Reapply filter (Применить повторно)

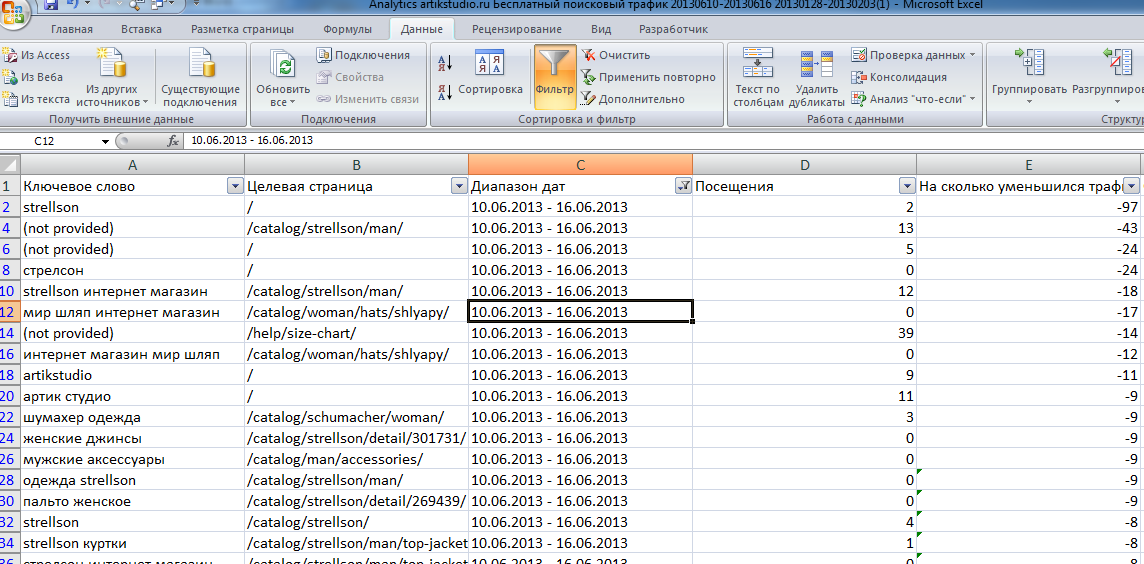click(648, 77)
